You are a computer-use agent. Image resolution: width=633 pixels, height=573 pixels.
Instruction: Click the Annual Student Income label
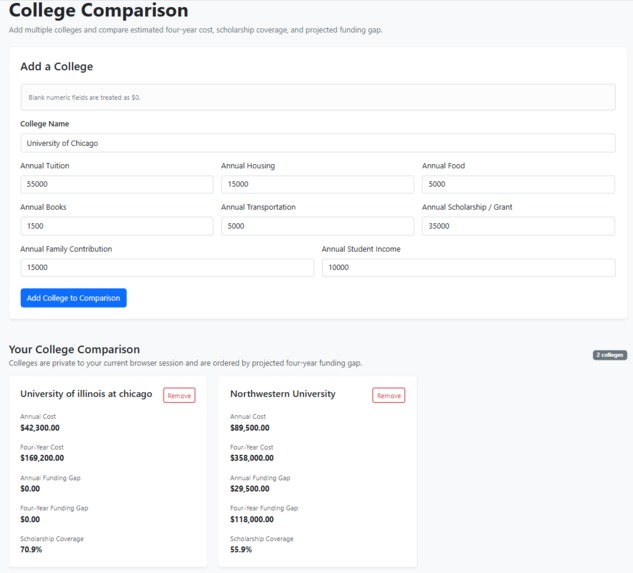coord(361,249)
